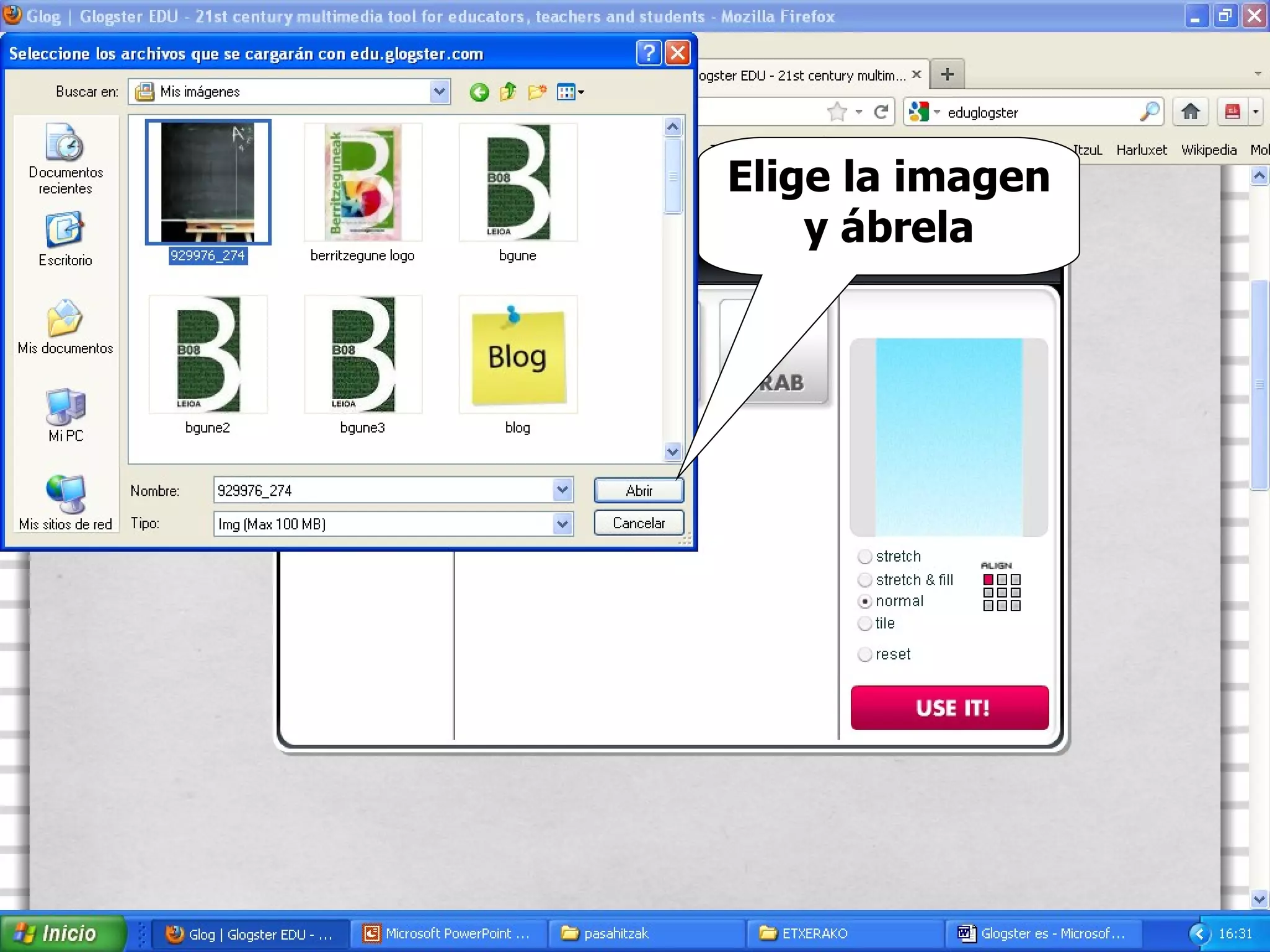Open the Wikipedia bookmark

1209,150
